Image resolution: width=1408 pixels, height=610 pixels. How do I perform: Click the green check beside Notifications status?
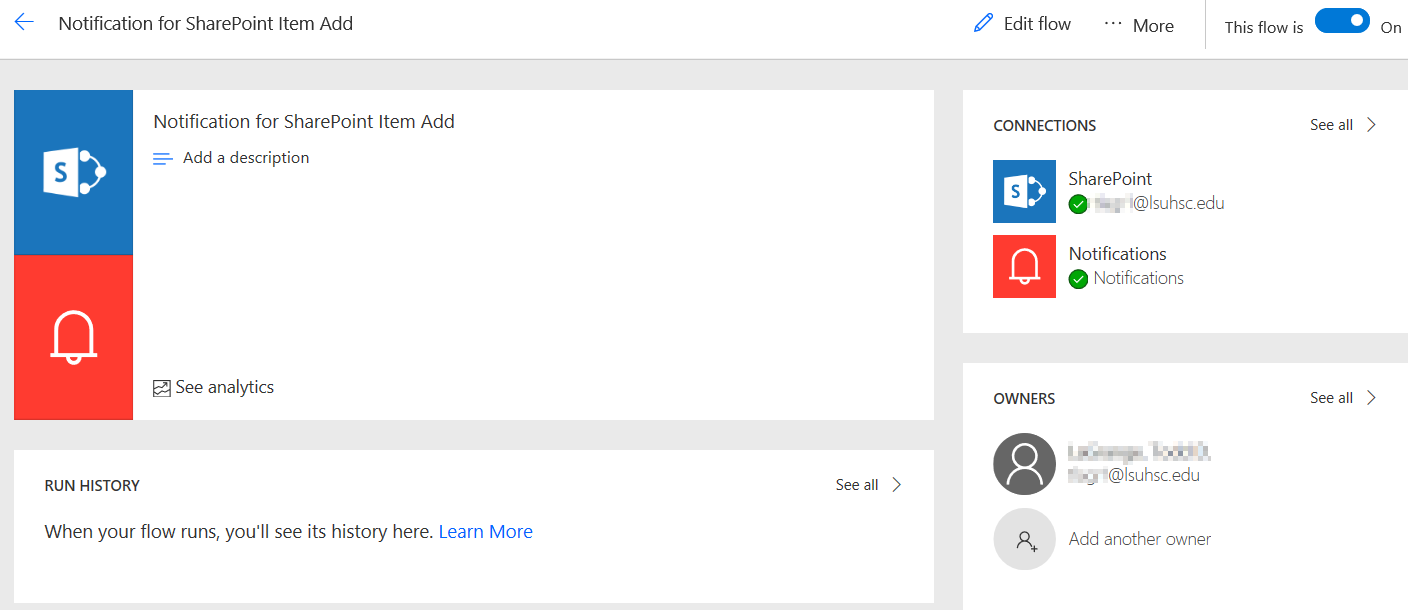tap(1078, 279)
